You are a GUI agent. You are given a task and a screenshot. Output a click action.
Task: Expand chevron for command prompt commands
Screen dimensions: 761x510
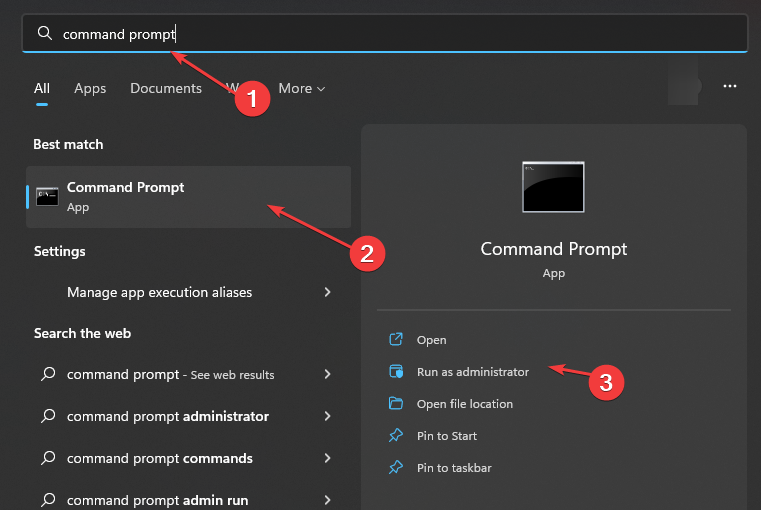pos(328,458)
